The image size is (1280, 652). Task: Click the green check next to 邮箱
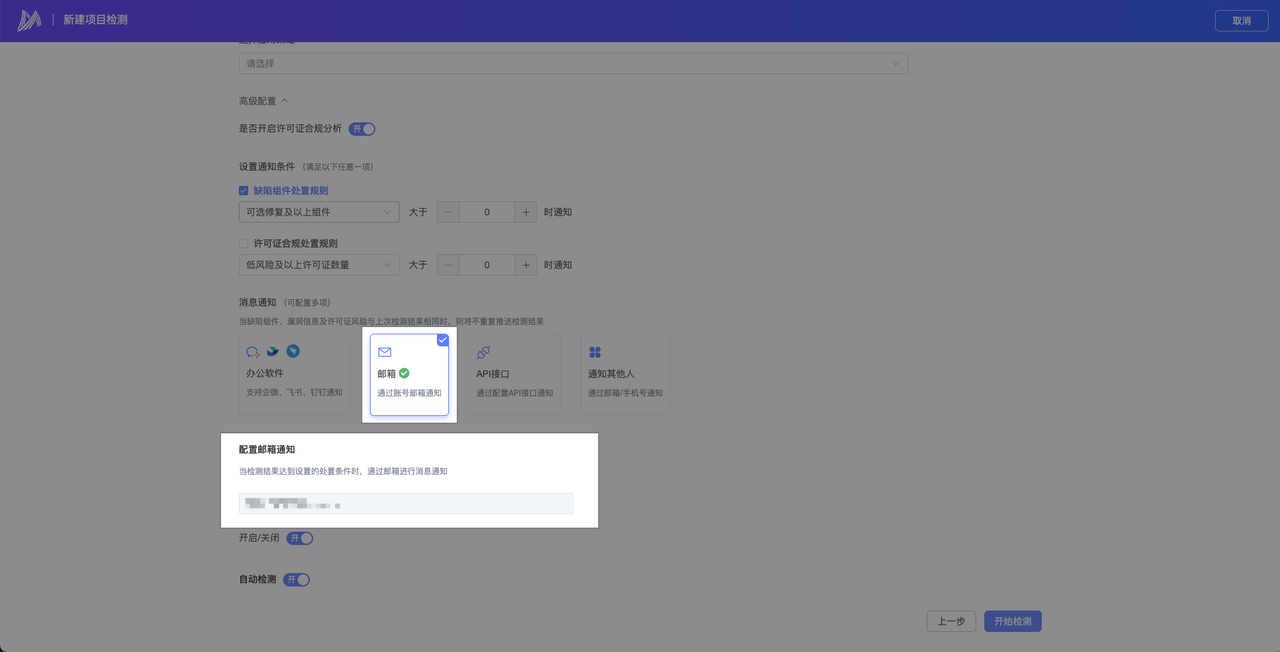tap(404, 373)
